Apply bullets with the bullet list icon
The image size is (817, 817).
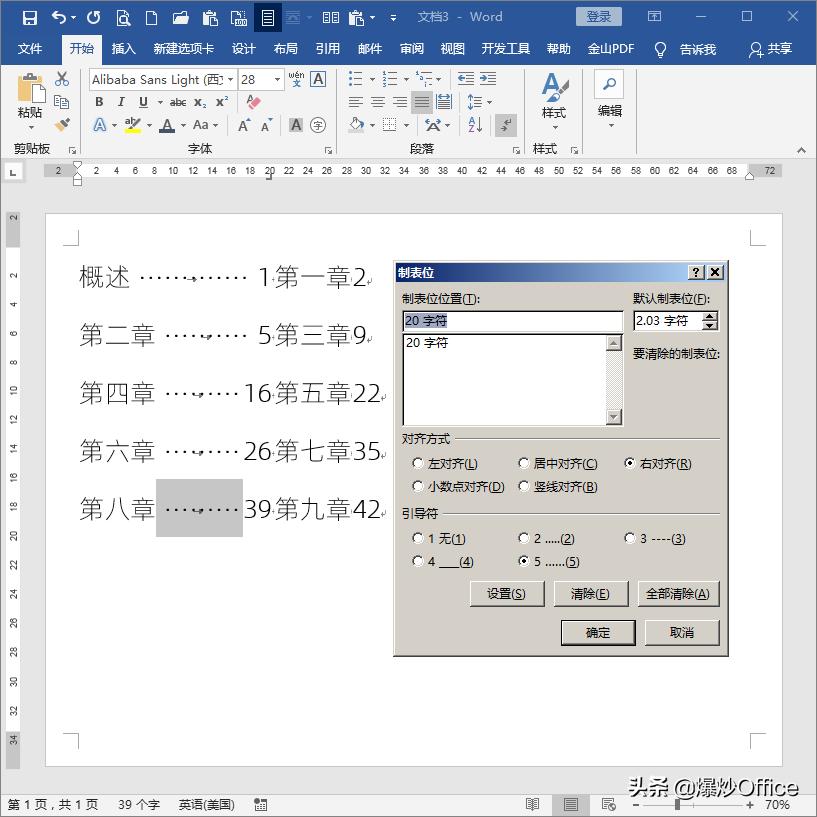[x=353, y=79]
